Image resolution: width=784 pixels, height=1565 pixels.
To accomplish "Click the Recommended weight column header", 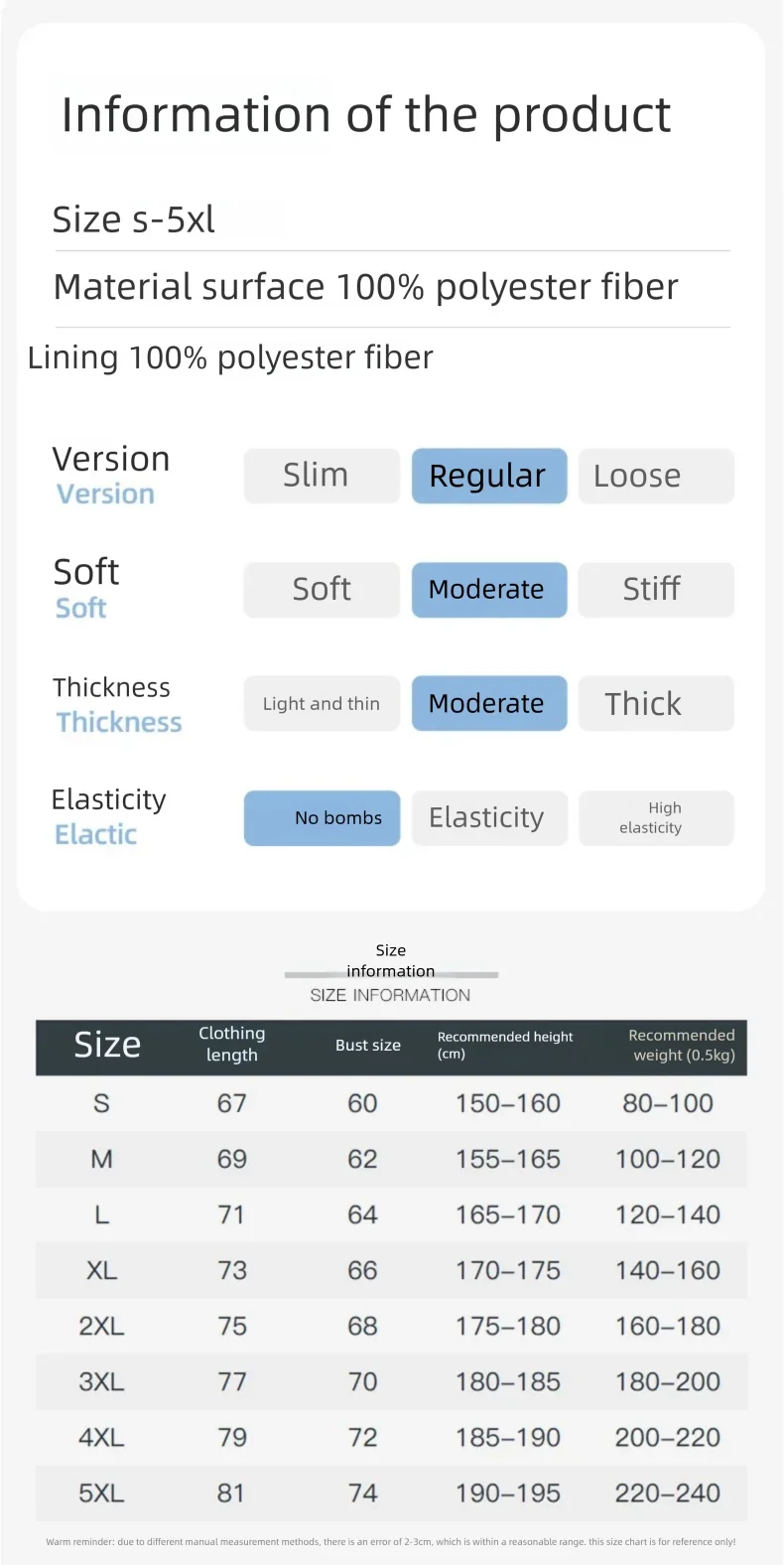I will [683, 1045].
